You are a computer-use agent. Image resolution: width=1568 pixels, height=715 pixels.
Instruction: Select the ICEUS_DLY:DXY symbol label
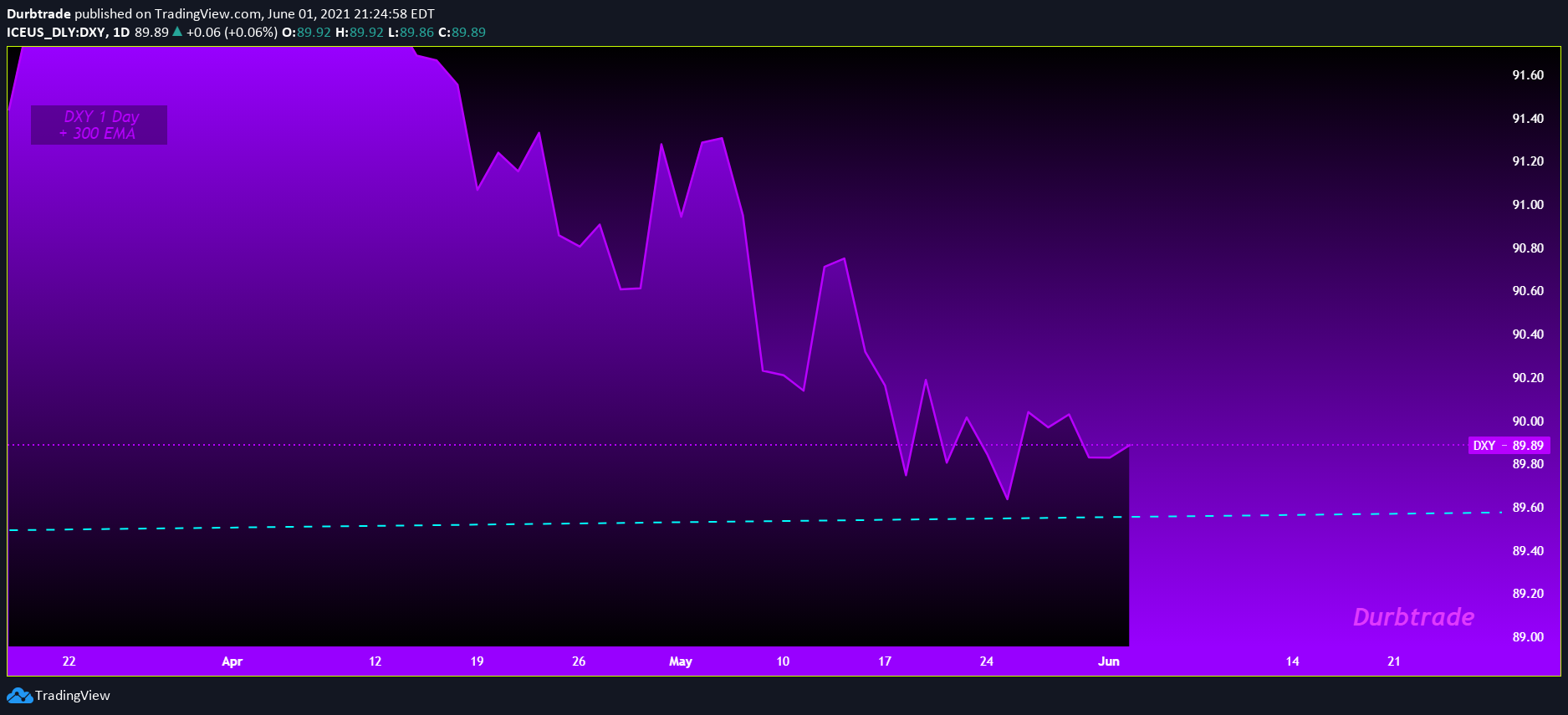56,33
